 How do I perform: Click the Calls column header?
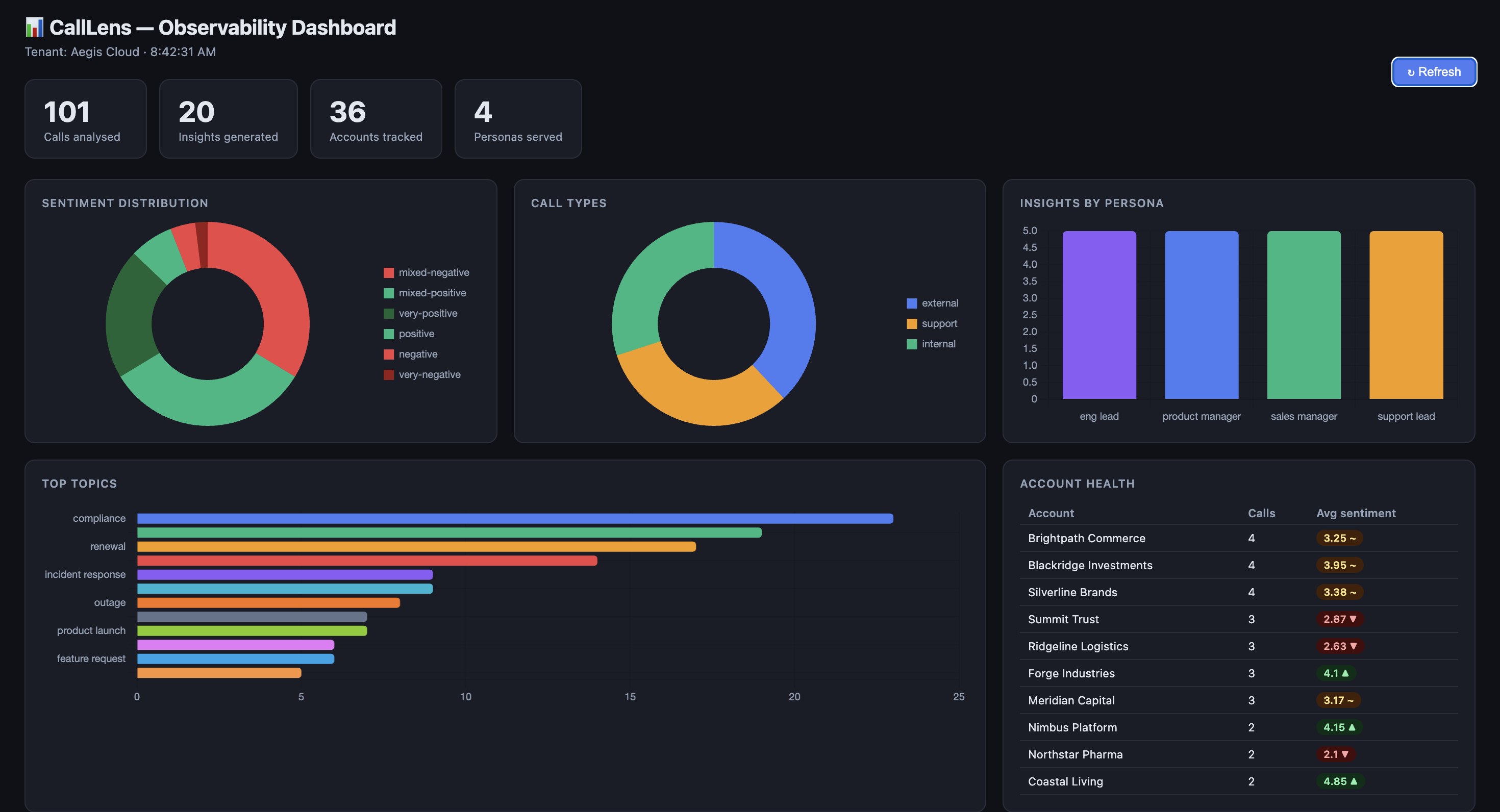(x=1261, y=514)
